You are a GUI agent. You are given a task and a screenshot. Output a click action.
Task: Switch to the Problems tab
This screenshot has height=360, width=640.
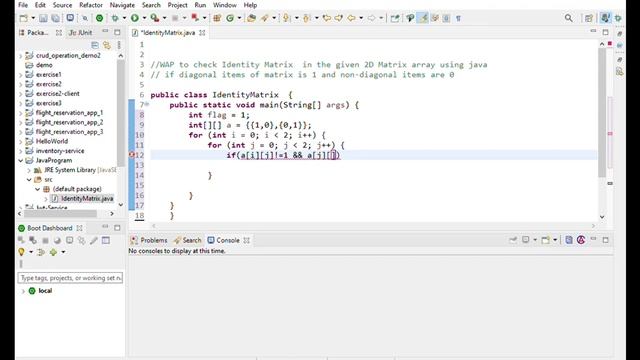(x=149, y=240)
